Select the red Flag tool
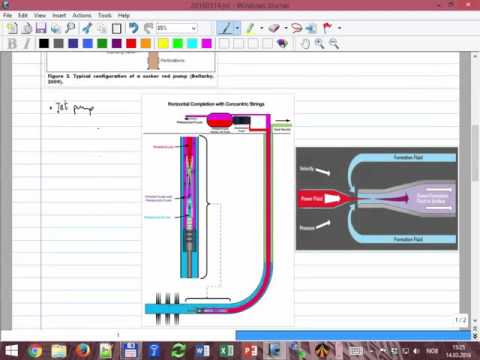 (x=328, y=28)
